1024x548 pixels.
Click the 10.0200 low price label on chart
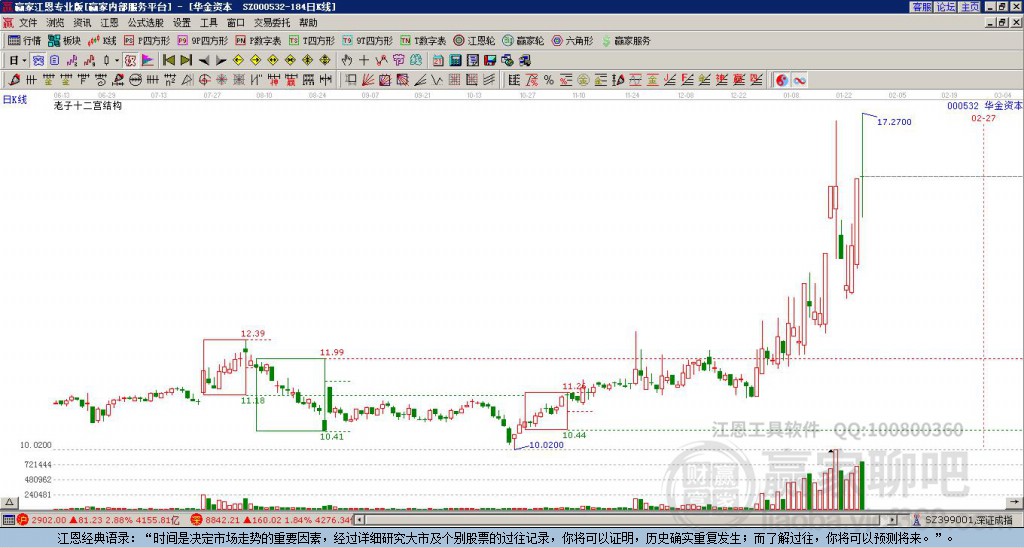point(546,445)
